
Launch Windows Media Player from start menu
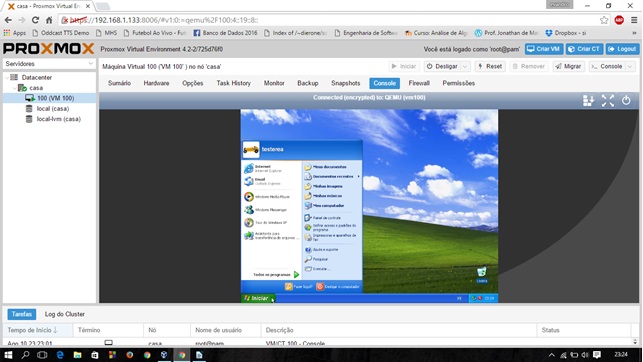coord(267,197)
